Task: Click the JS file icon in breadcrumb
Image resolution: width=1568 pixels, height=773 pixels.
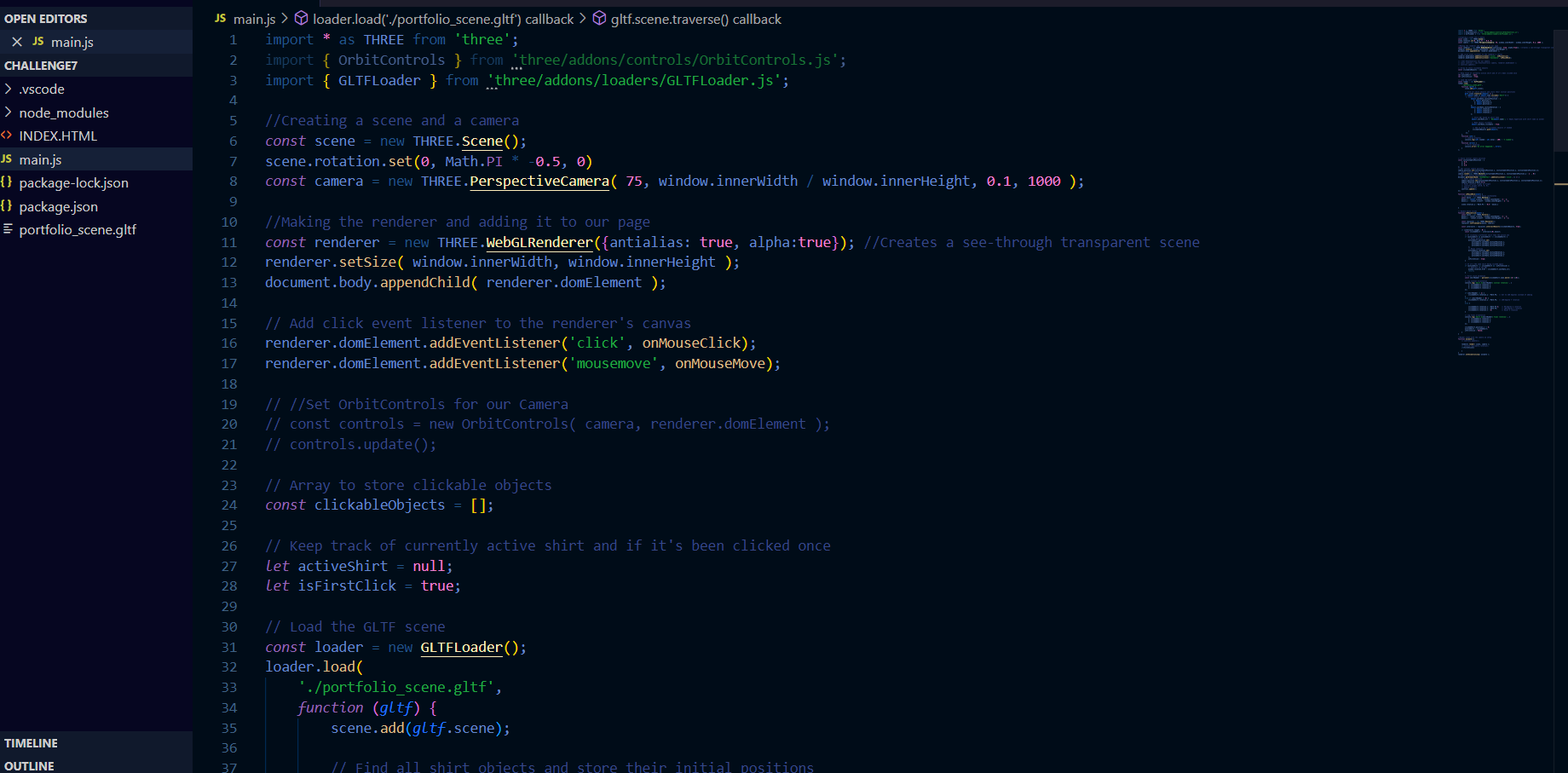Action: (221, 19)
